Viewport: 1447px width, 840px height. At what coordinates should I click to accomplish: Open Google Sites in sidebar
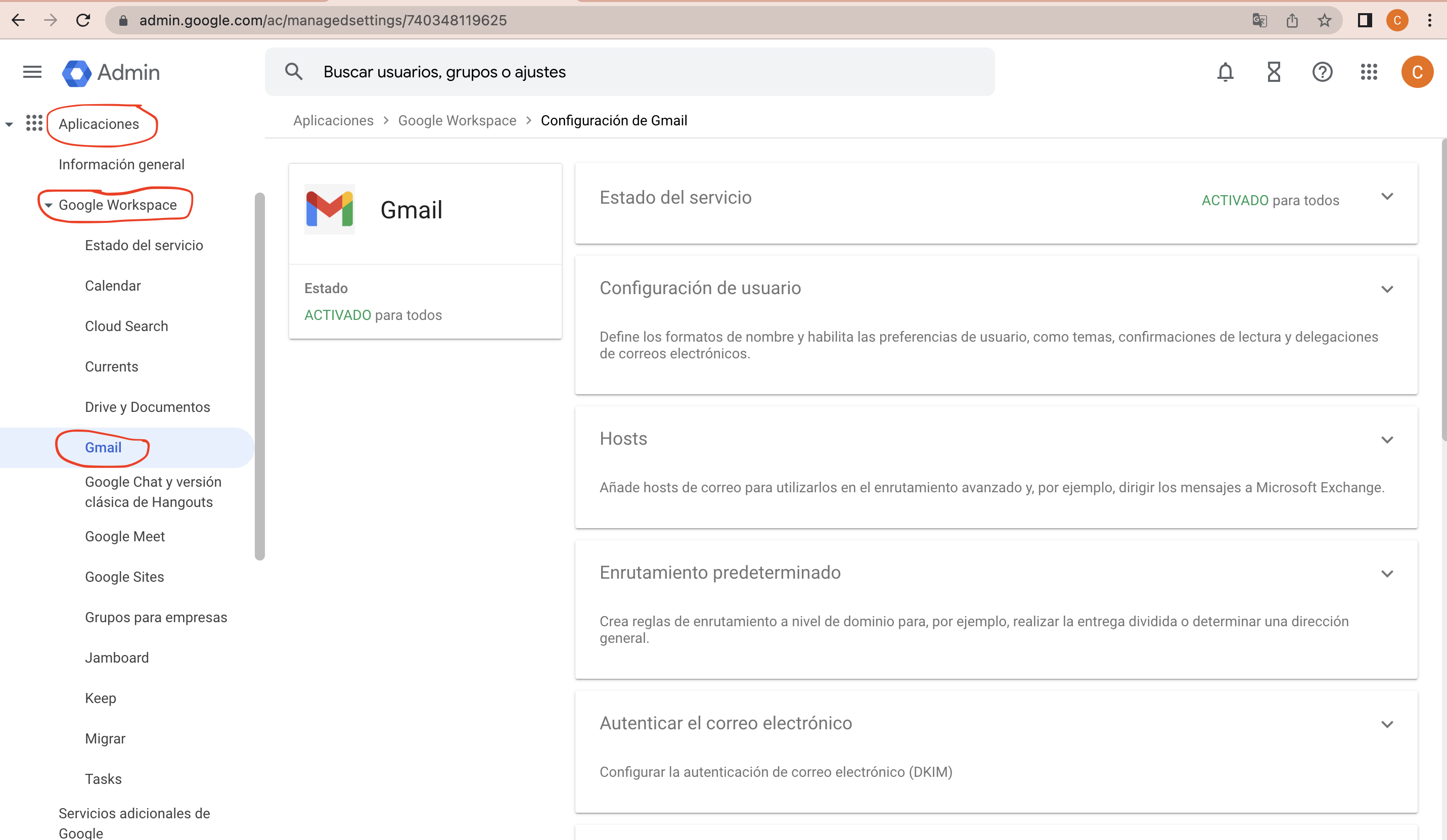124,577
